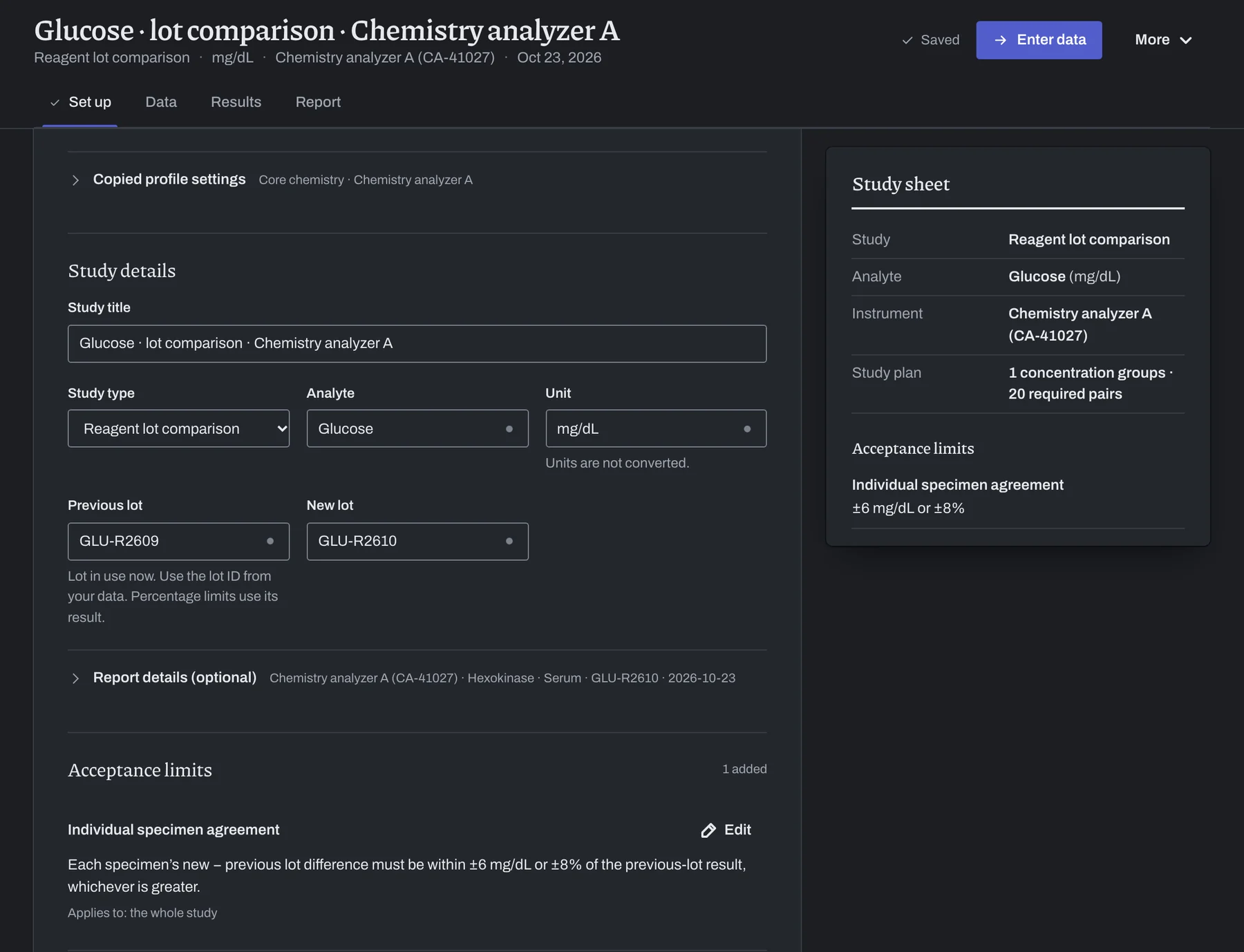Click the dot indicator in Unit field
This screenshot has width=1244, height=952.
pyautogui.click(x=747, y=429)
